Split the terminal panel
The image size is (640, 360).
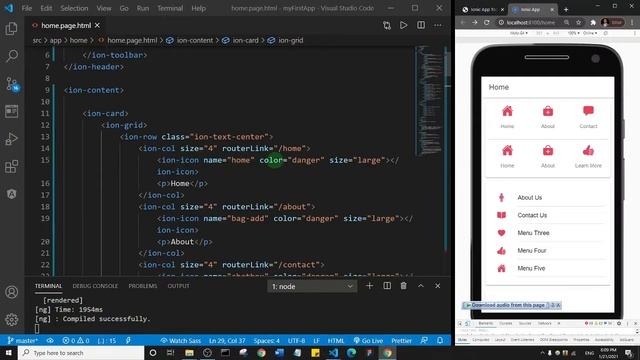[x=387, y=286]
